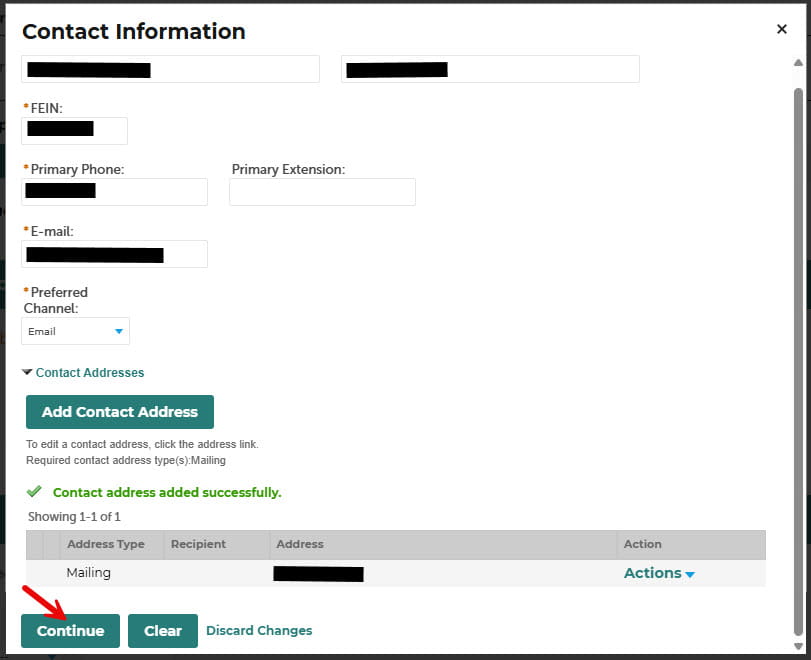
Task: Click the green success checkmark icon
Action: (34, 491)
